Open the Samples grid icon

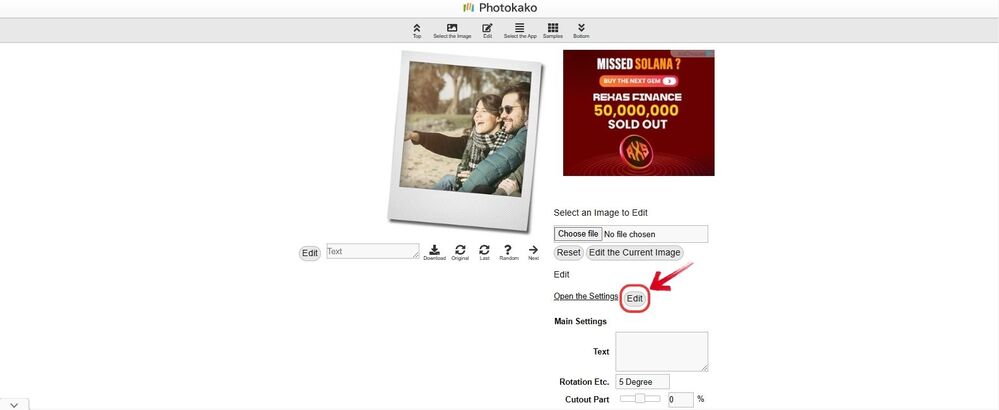pos(553,29)
